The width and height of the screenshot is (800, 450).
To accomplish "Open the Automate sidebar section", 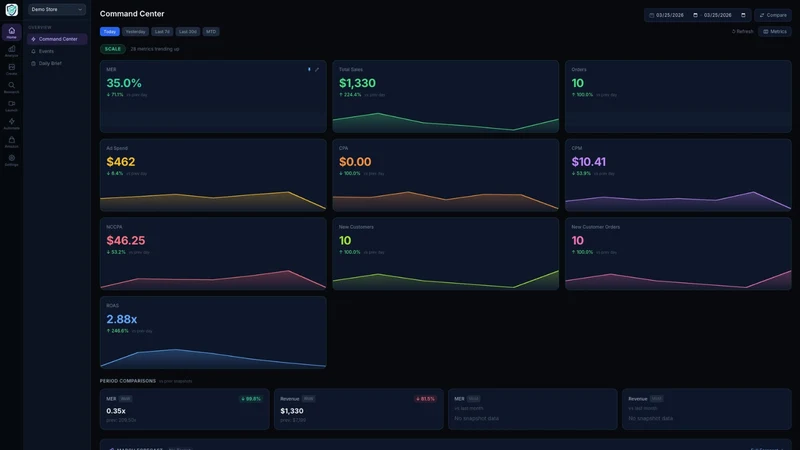I will point(11,124).
